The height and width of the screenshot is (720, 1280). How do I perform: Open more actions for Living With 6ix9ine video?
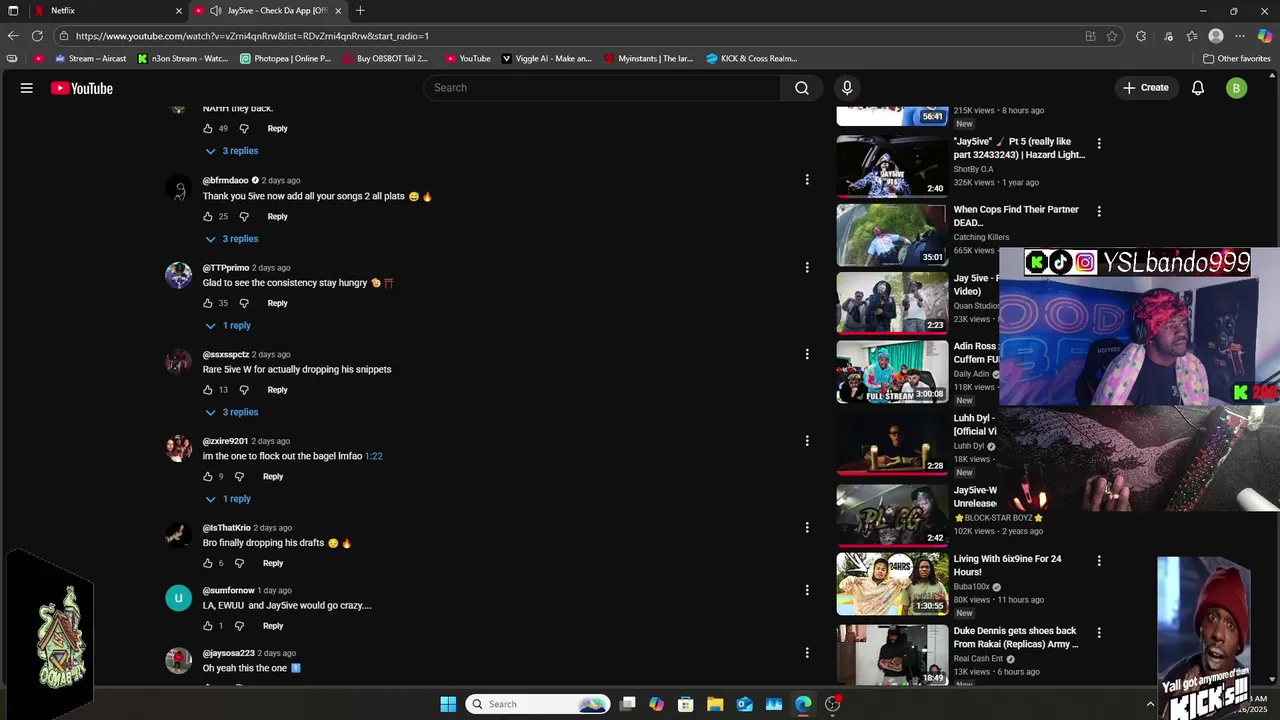click(1099, 561)
